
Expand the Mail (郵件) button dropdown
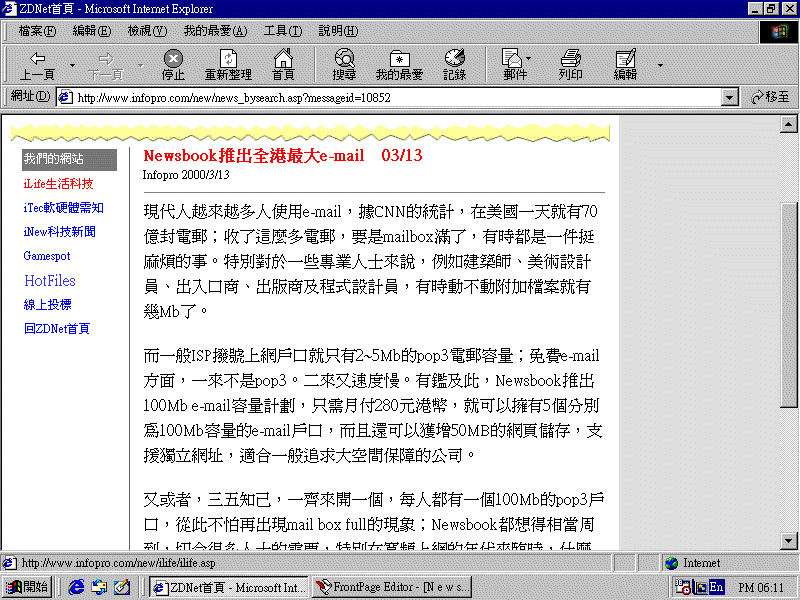pos(529,58)
